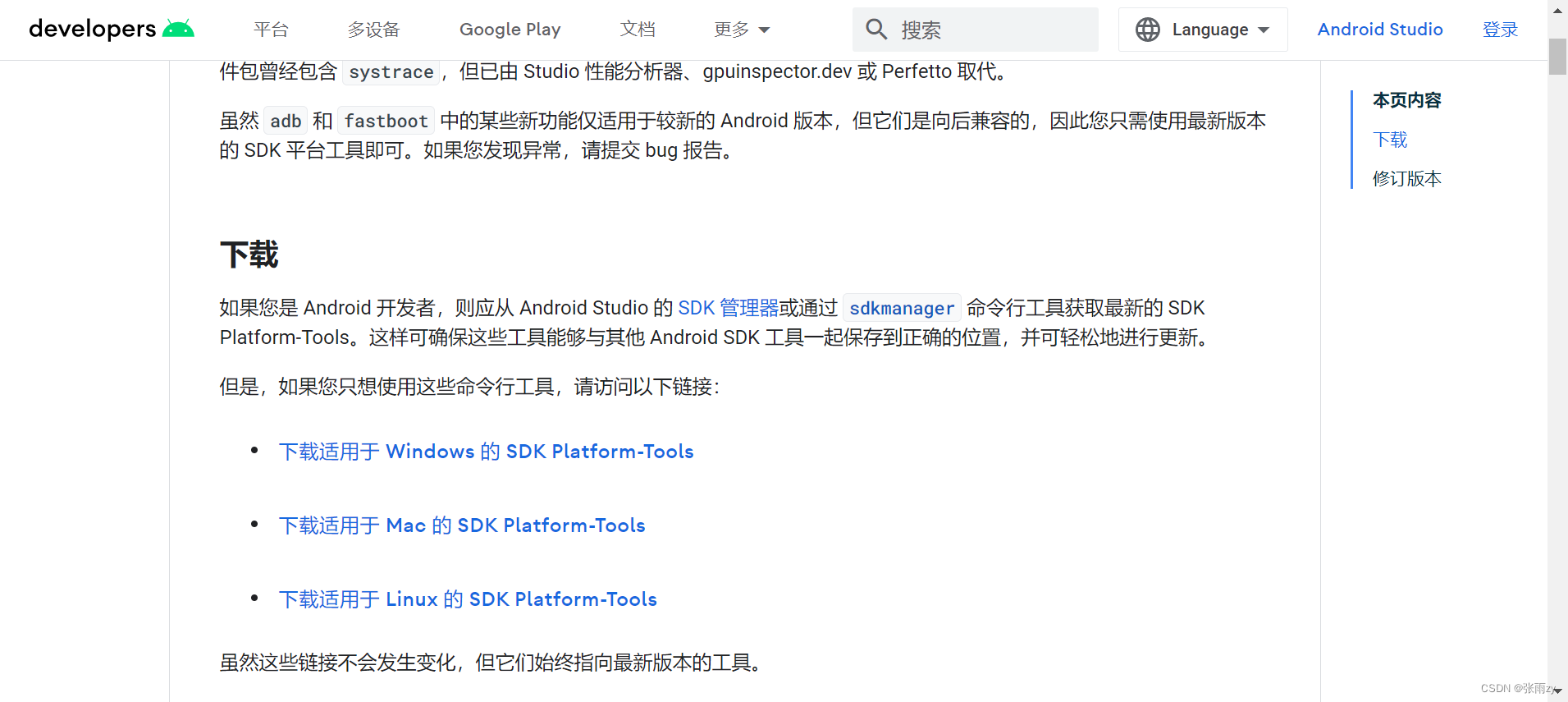
Task: Click the adb code text
Action: click(286, 122)
